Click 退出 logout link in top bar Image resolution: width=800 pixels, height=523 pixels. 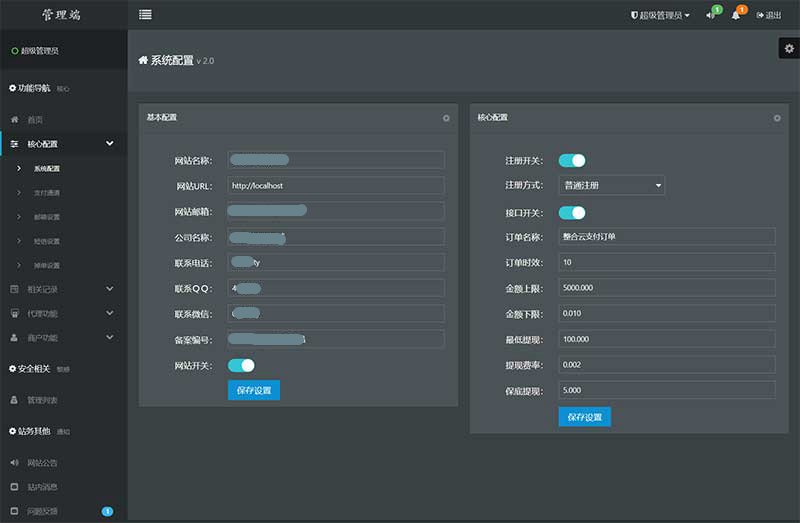(768, 16)
